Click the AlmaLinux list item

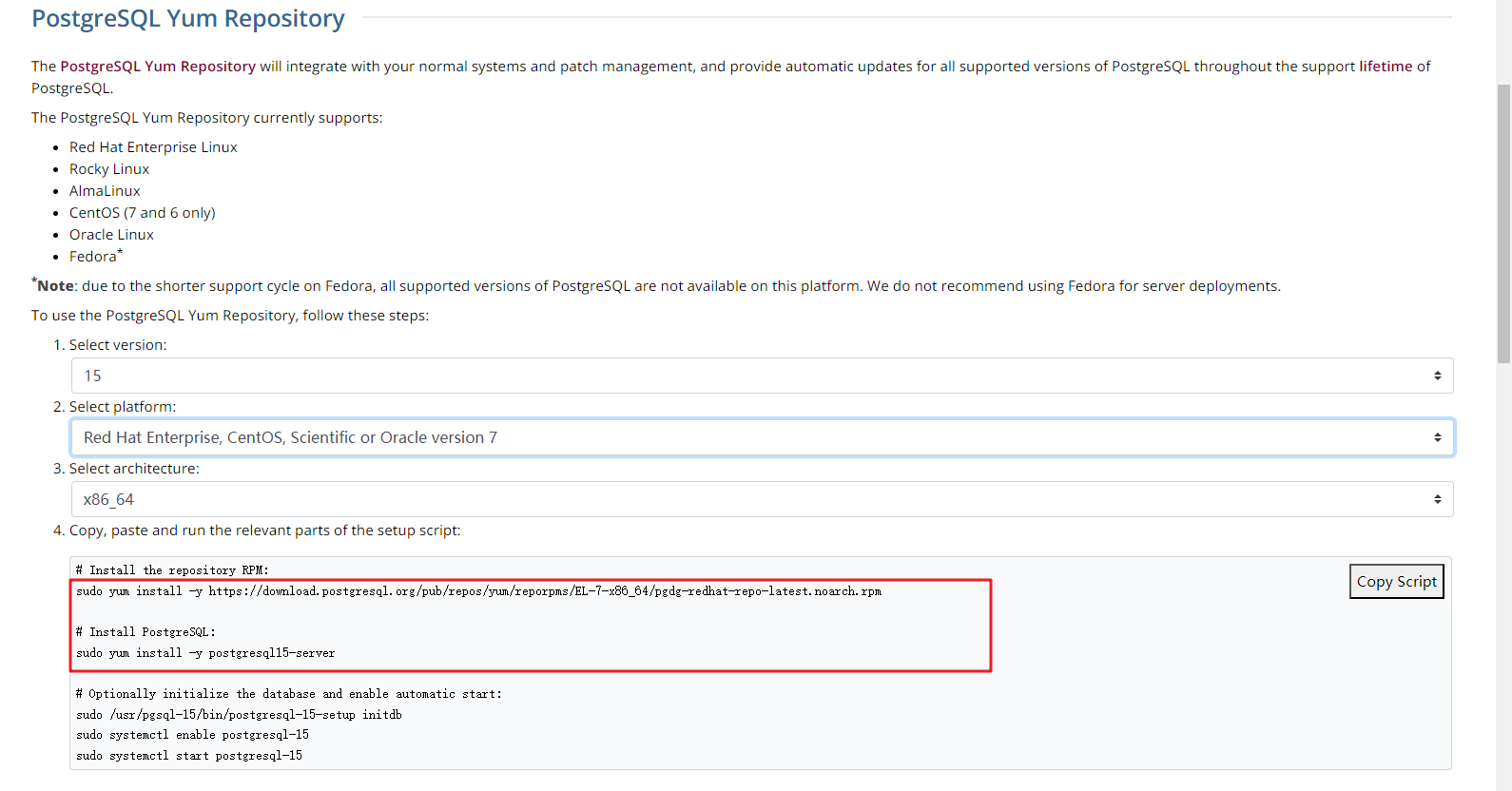(105, 191)
